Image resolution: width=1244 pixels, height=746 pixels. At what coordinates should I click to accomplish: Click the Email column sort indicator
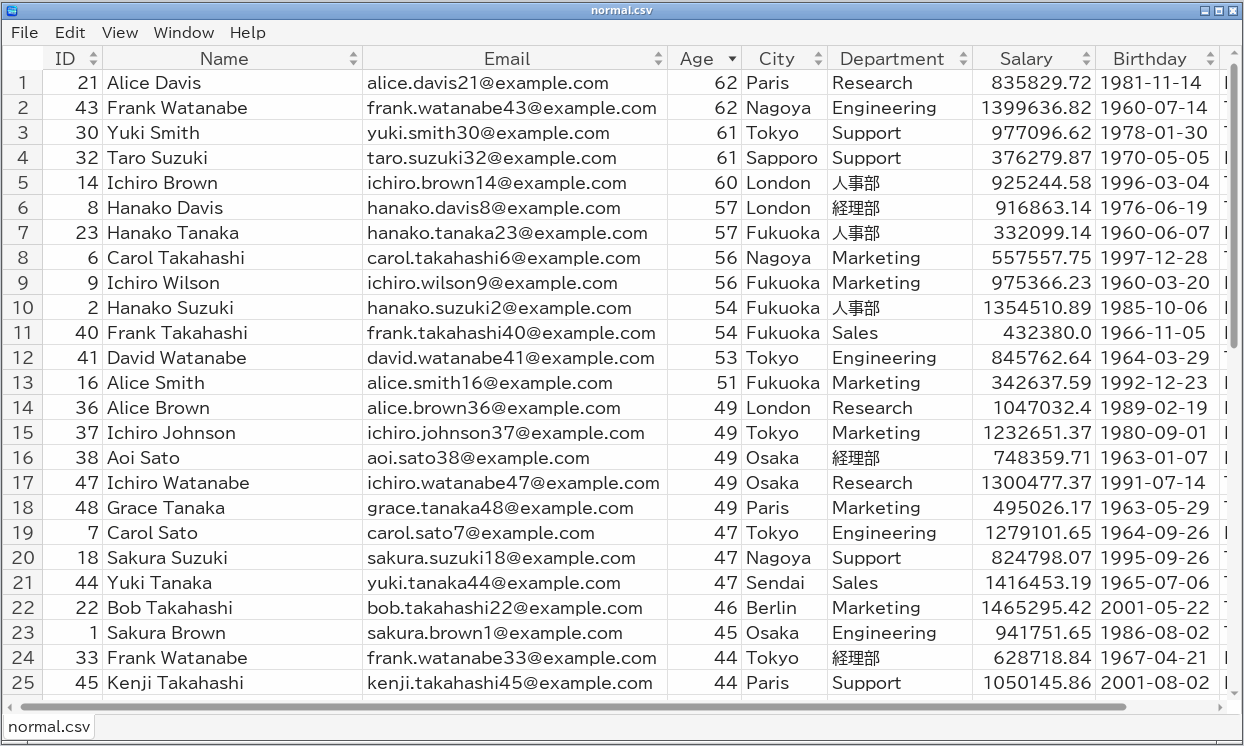click(x=658, y=59)
